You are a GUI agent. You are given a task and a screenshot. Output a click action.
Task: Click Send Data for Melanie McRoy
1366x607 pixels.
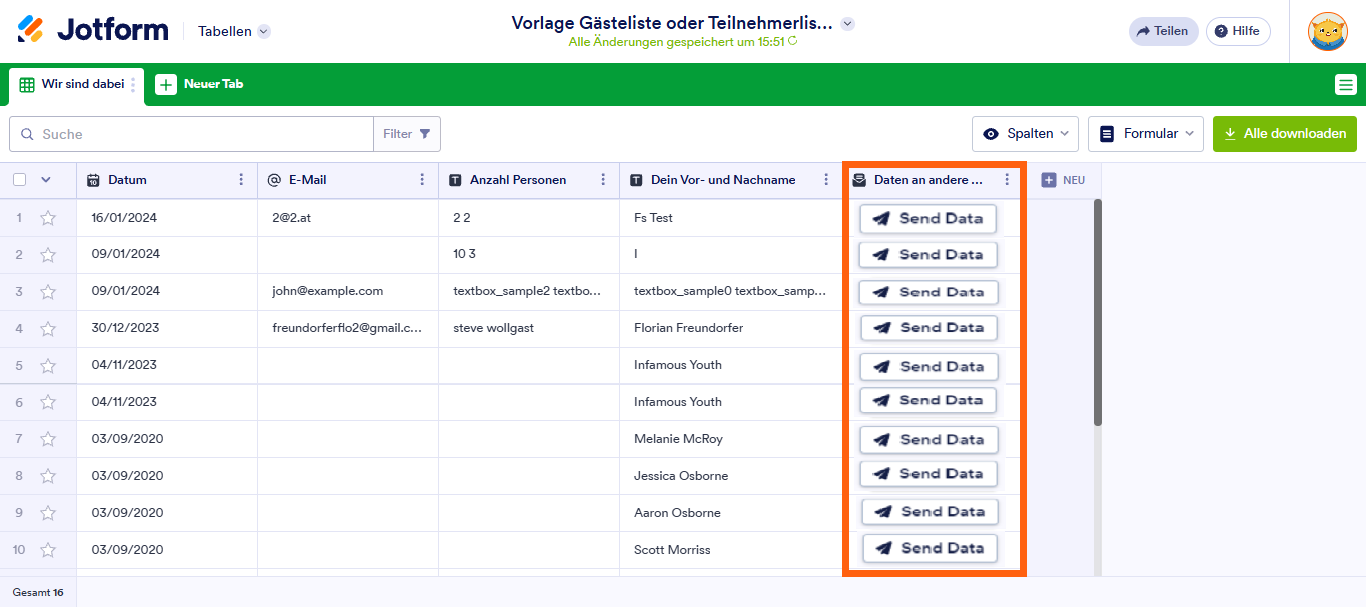tap(929, 439)
